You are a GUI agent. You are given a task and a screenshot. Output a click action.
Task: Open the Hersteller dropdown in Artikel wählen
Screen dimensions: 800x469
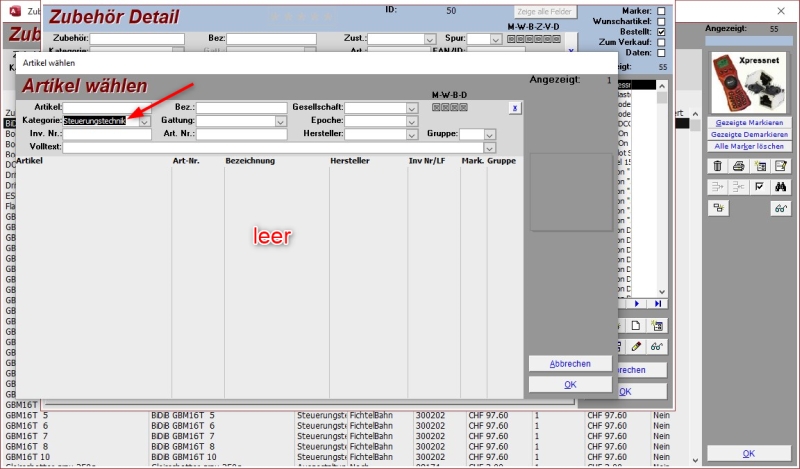412,135
